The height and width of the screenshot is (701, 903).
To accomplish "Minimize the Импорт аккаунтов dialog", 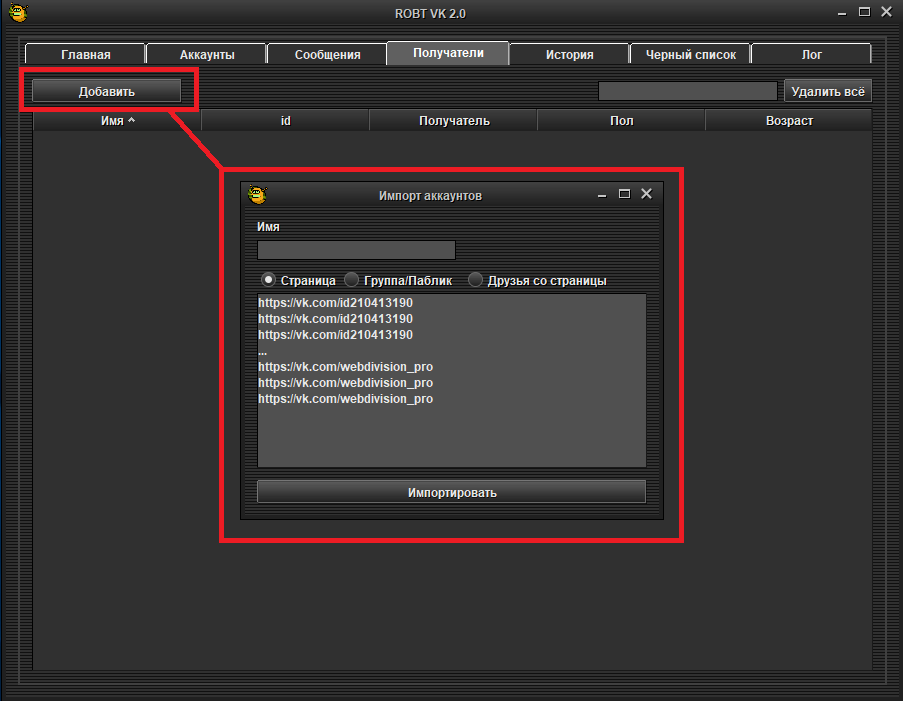I will [603, 195].
